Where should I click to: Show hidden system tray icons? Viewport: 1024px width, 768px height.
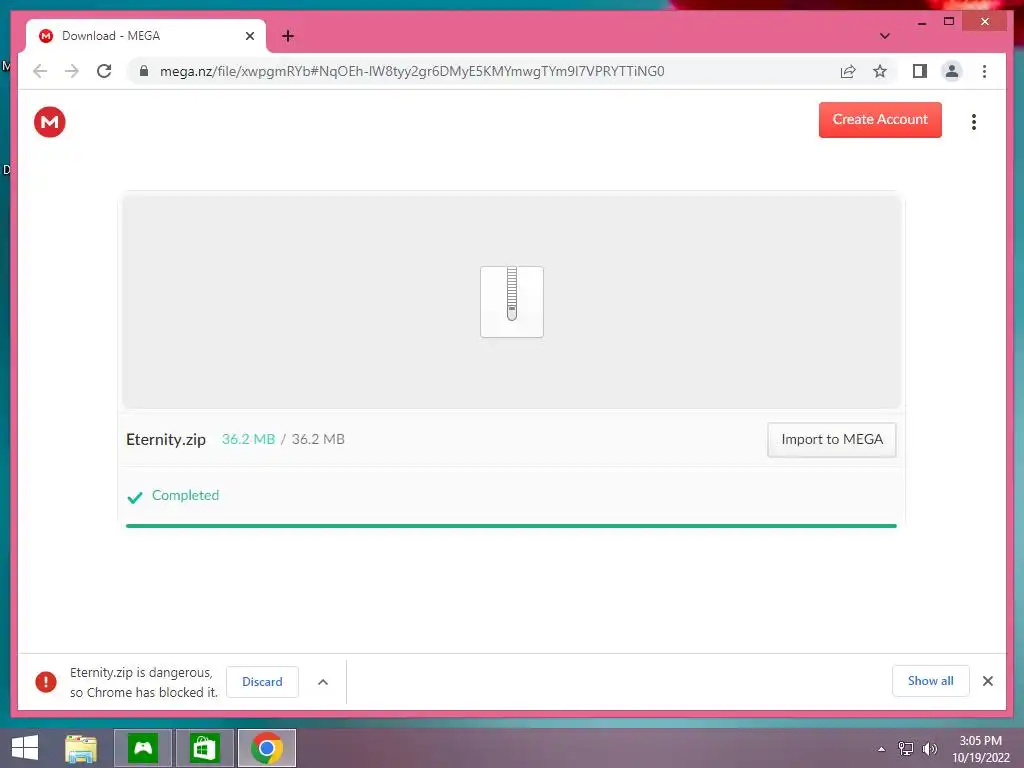[882, 749]
